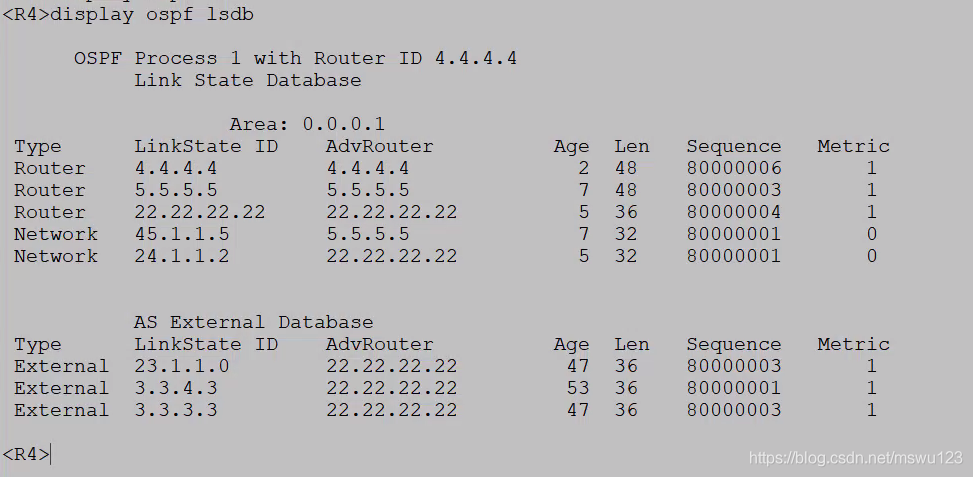Viewport: 973px width, 477px height.
Task: Click External entry 3.3.3.3
Action: 176,411
